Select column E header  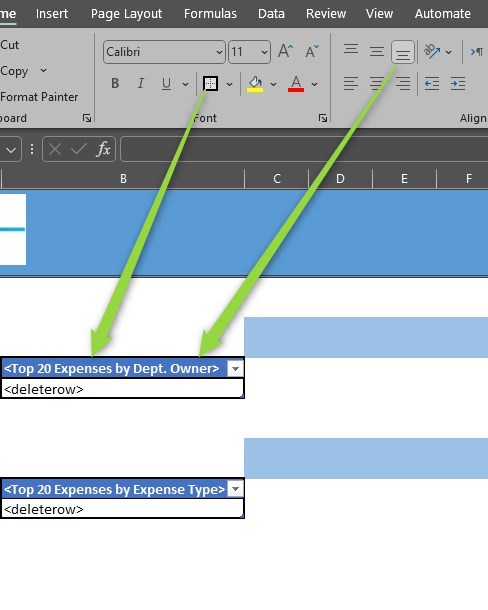point(404,179)
